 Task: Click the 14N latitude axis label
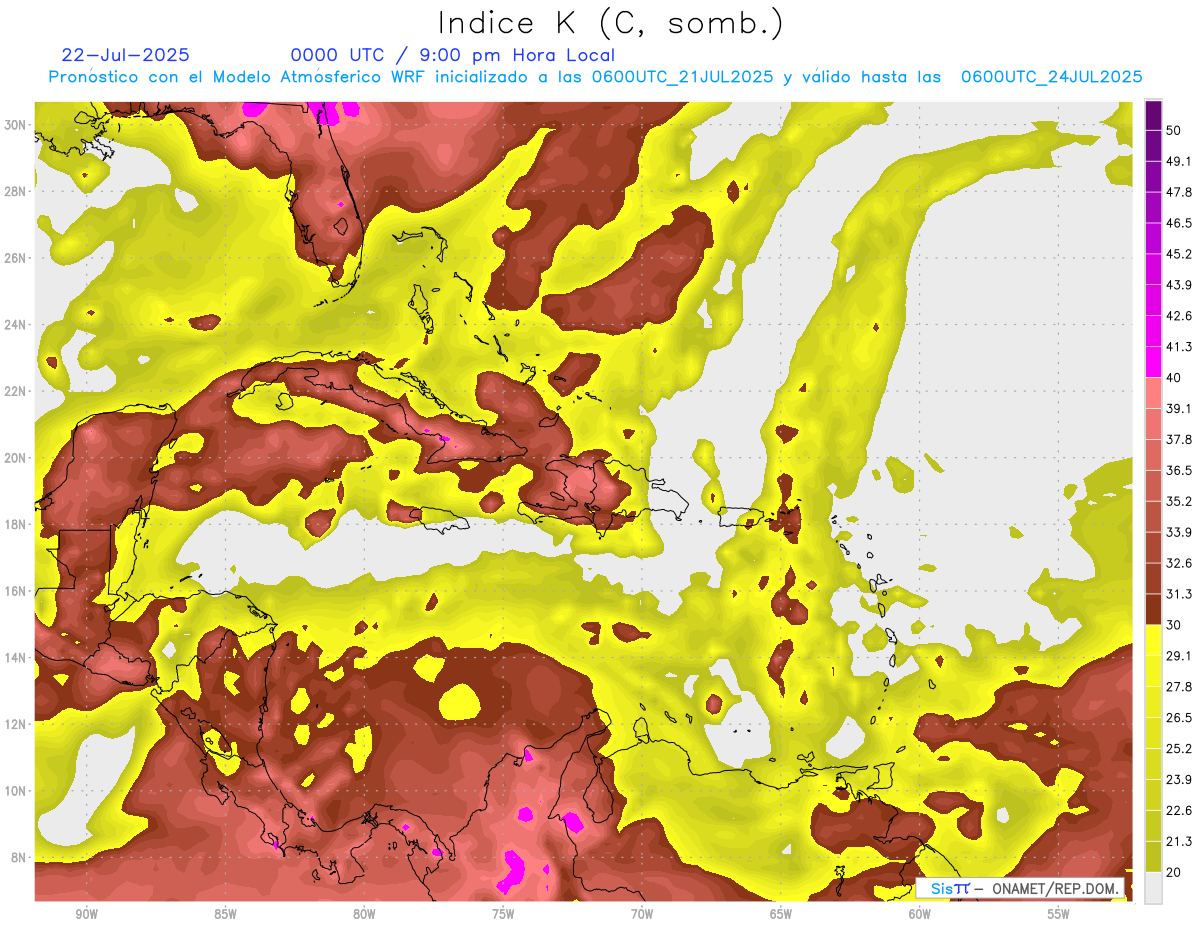(x=17, y=657)
